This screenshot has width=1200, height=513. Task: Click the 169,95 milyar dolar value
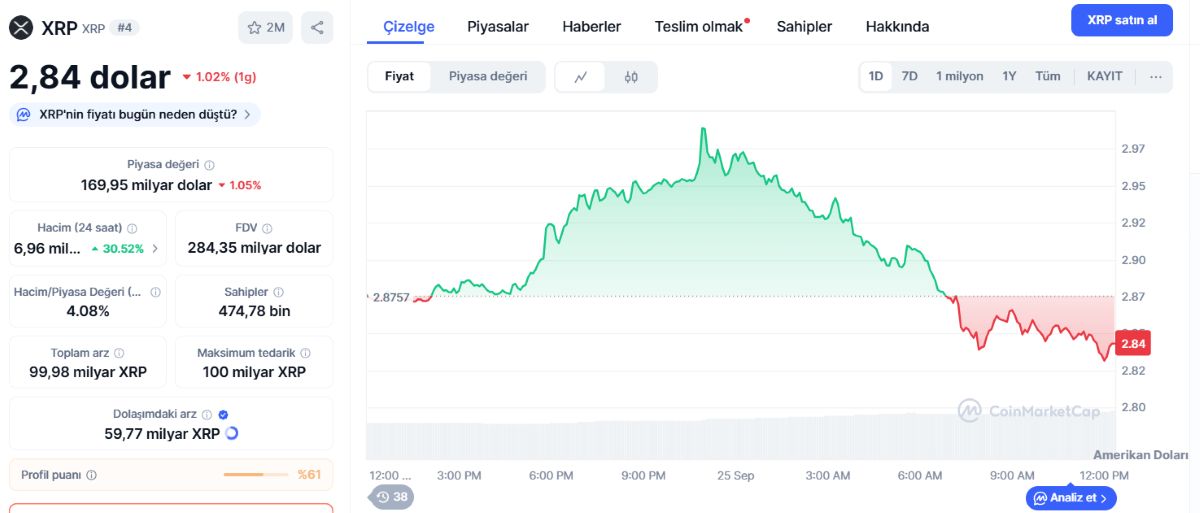(x=146, y=185)
